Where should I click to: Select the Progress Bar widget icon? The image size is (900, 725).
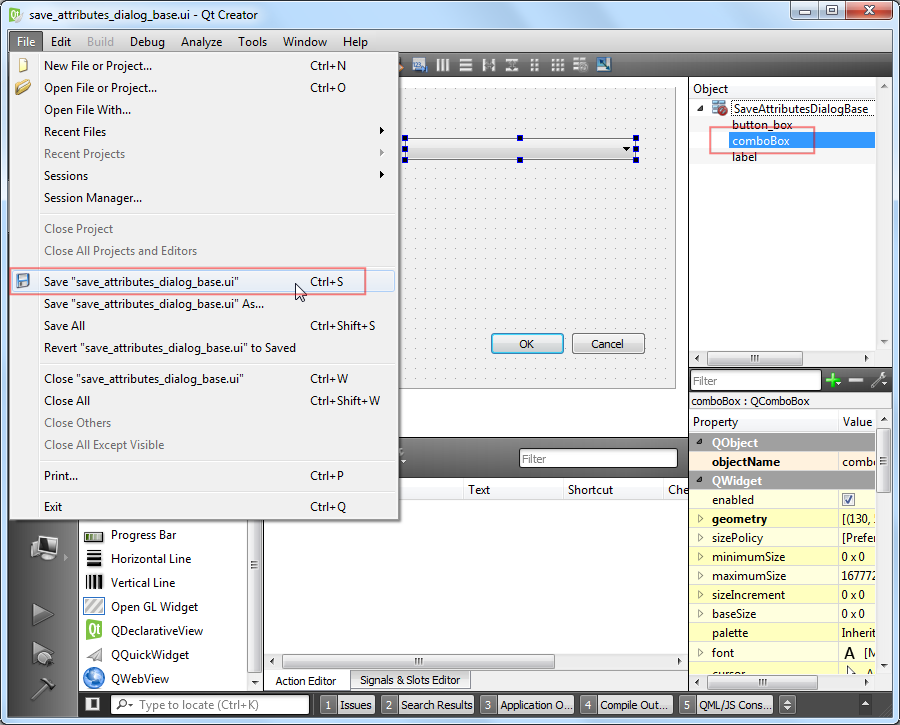point(94,536)
